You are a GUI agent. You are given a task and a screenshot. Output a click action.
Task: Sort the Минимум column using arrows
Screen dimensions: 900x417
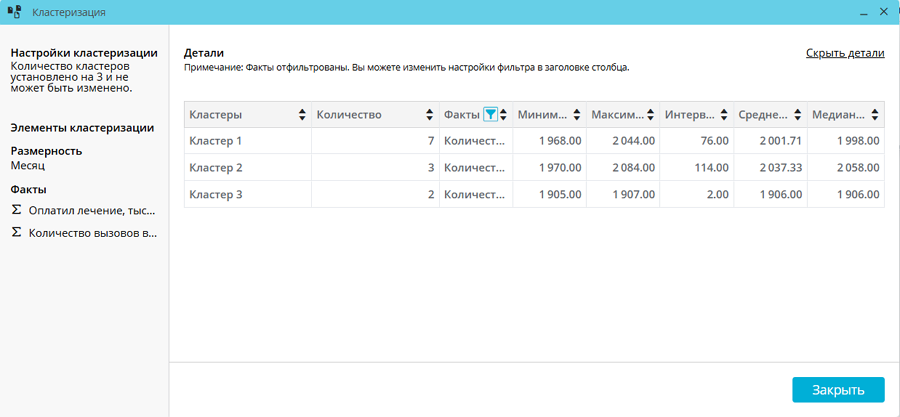[577, 115]
